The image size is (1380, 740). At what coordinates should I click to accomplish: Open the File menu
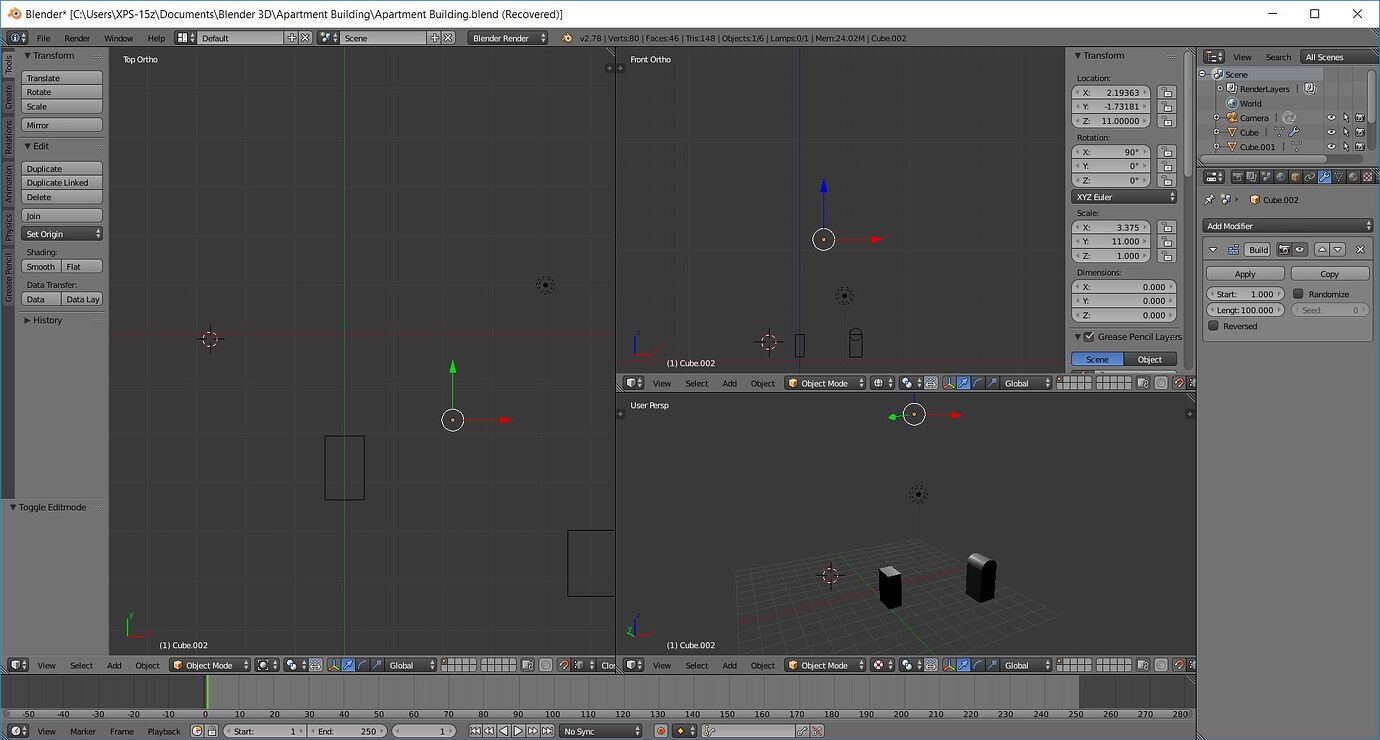click(43, 38)
